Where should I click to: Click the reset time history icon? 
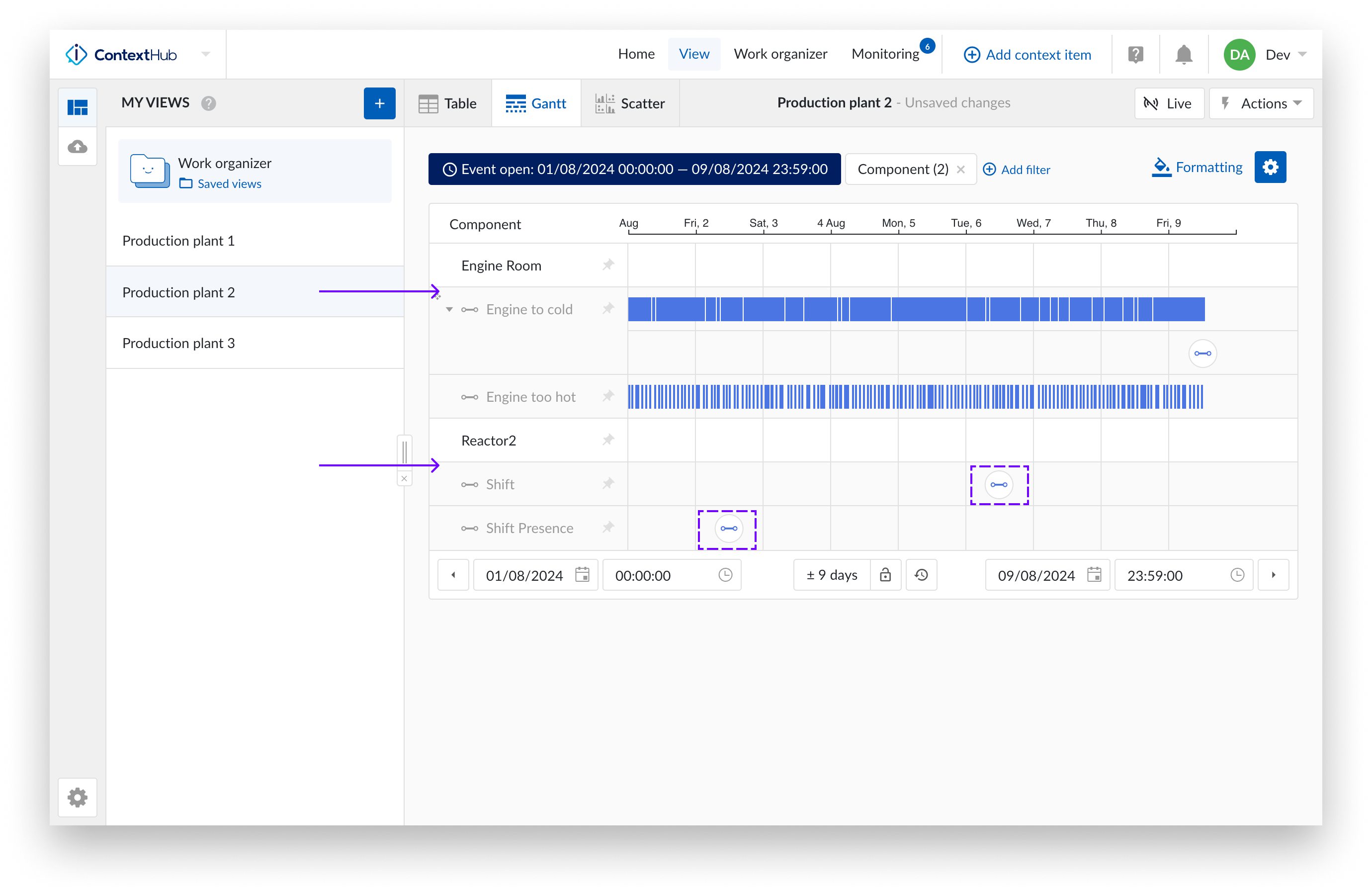coord(921,575)
